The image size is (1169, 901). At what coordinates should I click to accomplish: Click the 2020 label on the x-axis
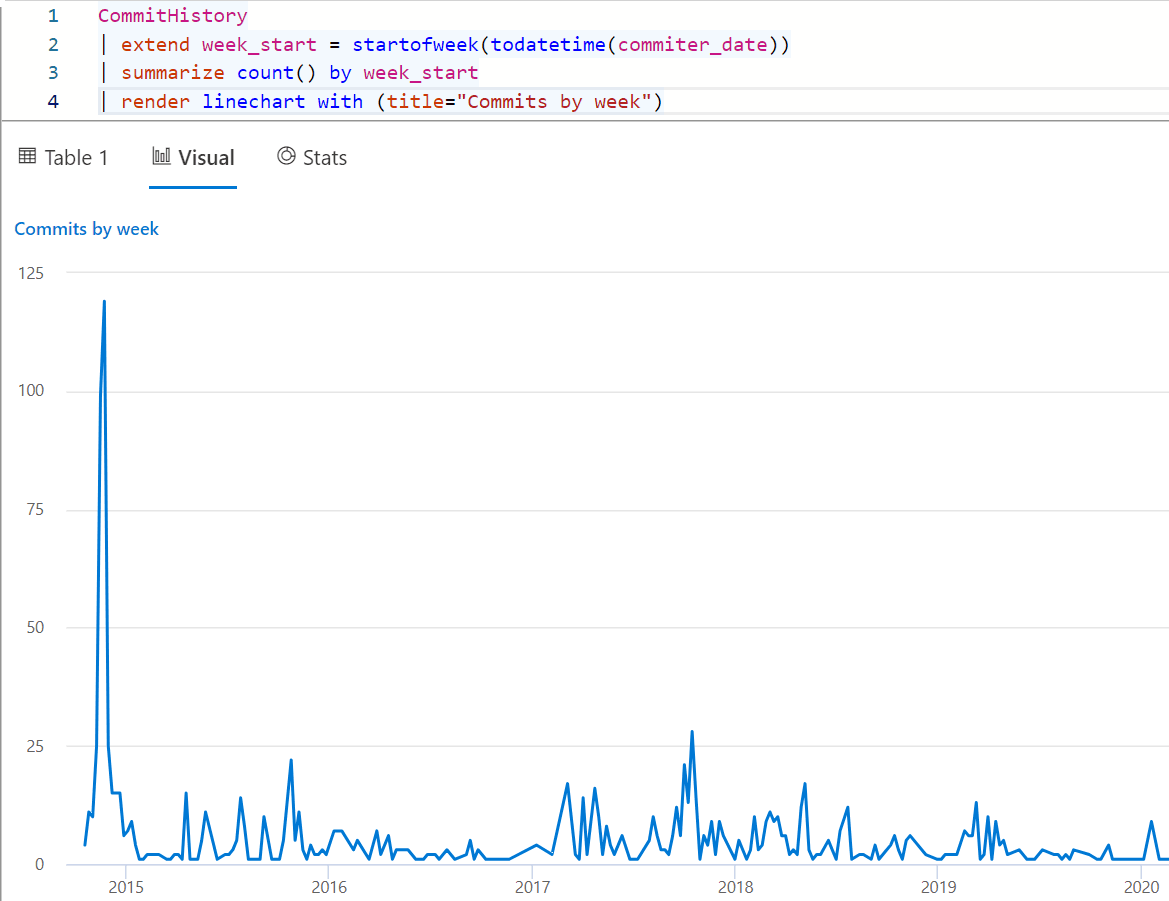point(1141,886)
